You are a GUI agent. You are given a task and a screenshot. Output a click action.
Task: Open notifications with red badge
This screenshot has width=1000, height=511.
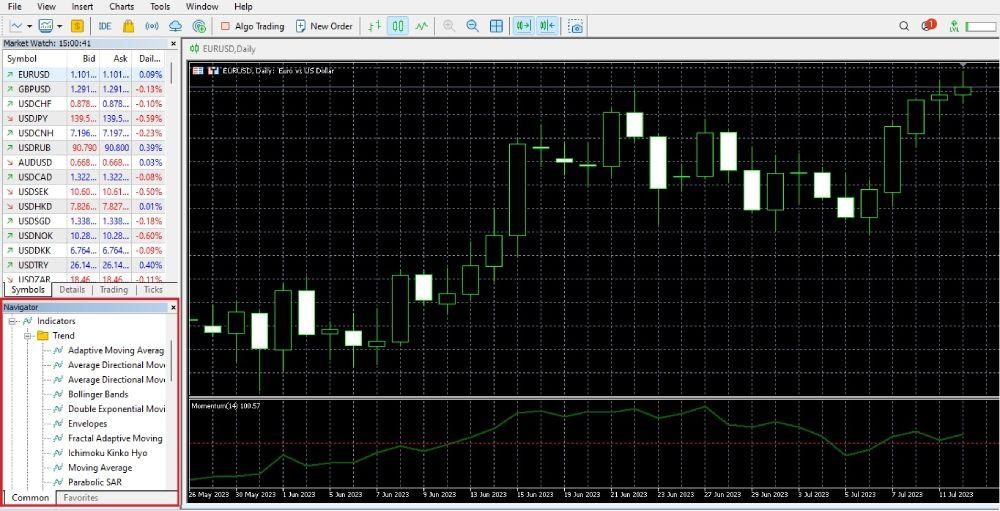(x=928, y=26)
